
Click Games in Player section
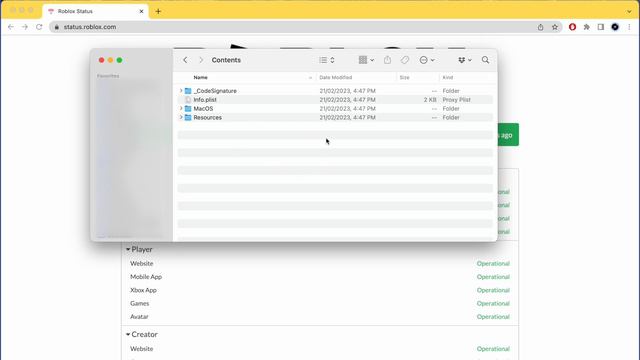(x=140, y=303)
